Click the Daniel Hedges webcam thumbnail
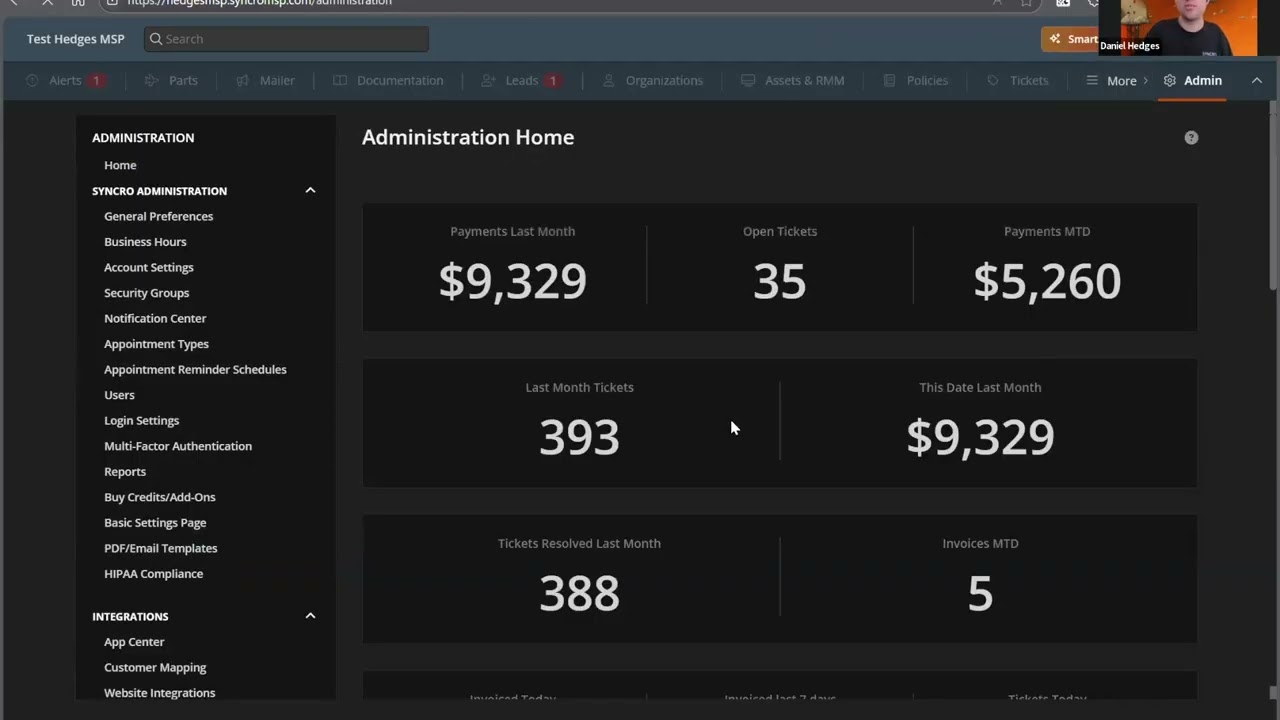Image resolution: width=1280 pixels, height=720 pixels. [1178, 27]
